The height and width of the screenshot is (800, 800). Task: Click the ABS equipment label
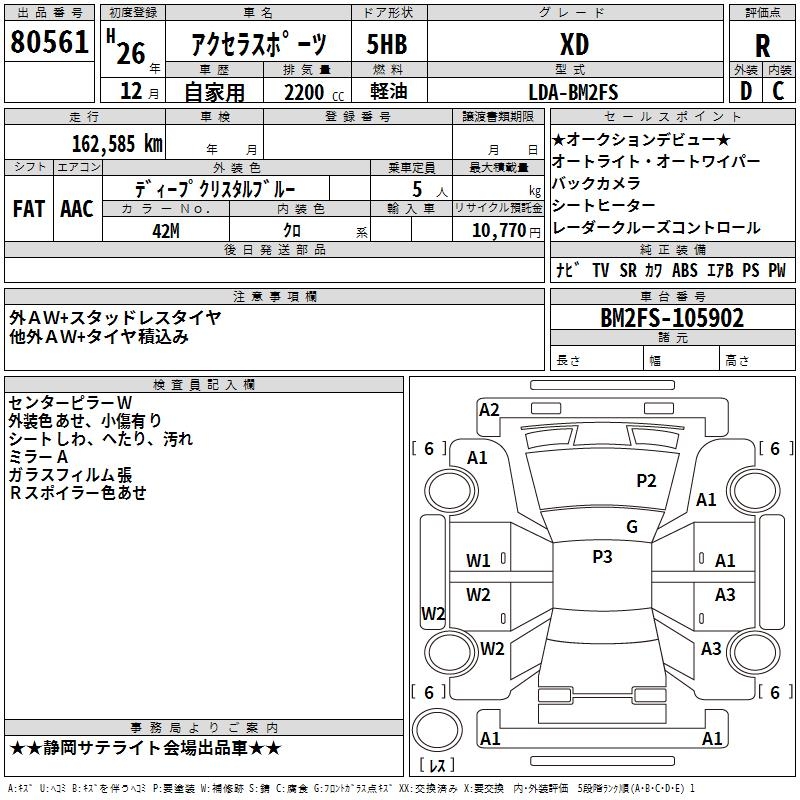pos(685,270)
